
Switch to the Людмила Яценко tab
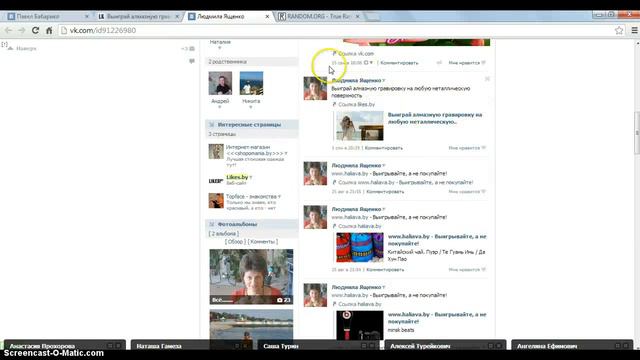click(x=227, y=16)
